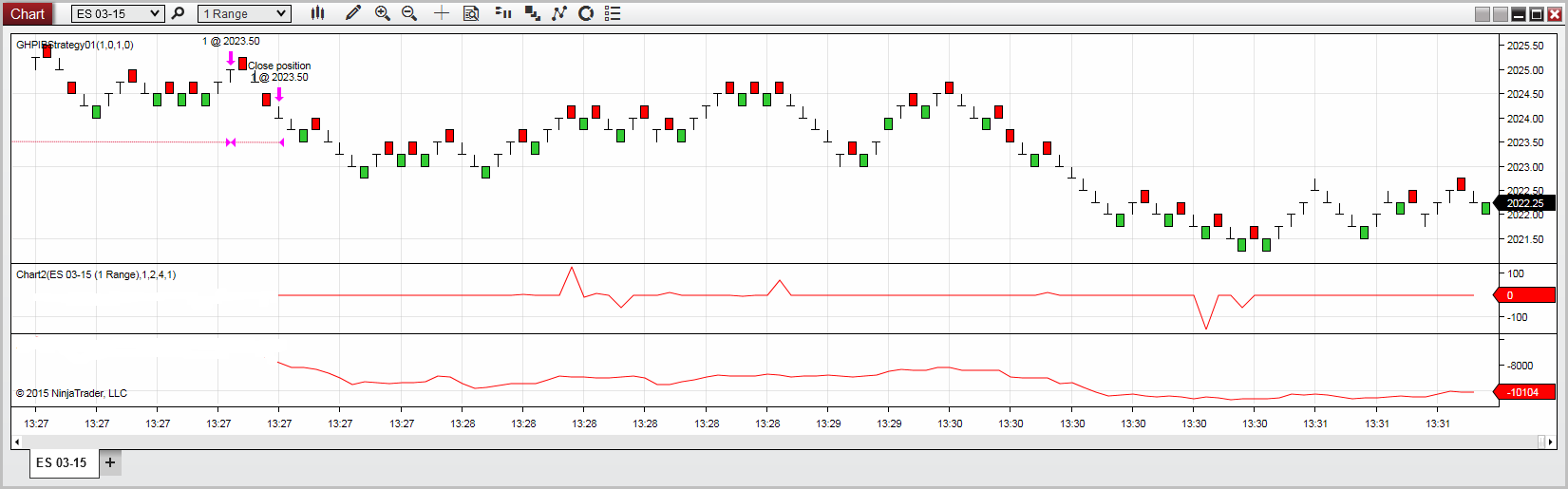Click the right horizontal scrollbar arrow
The image size is (1568, 489).
click(x=1552, y=442)
